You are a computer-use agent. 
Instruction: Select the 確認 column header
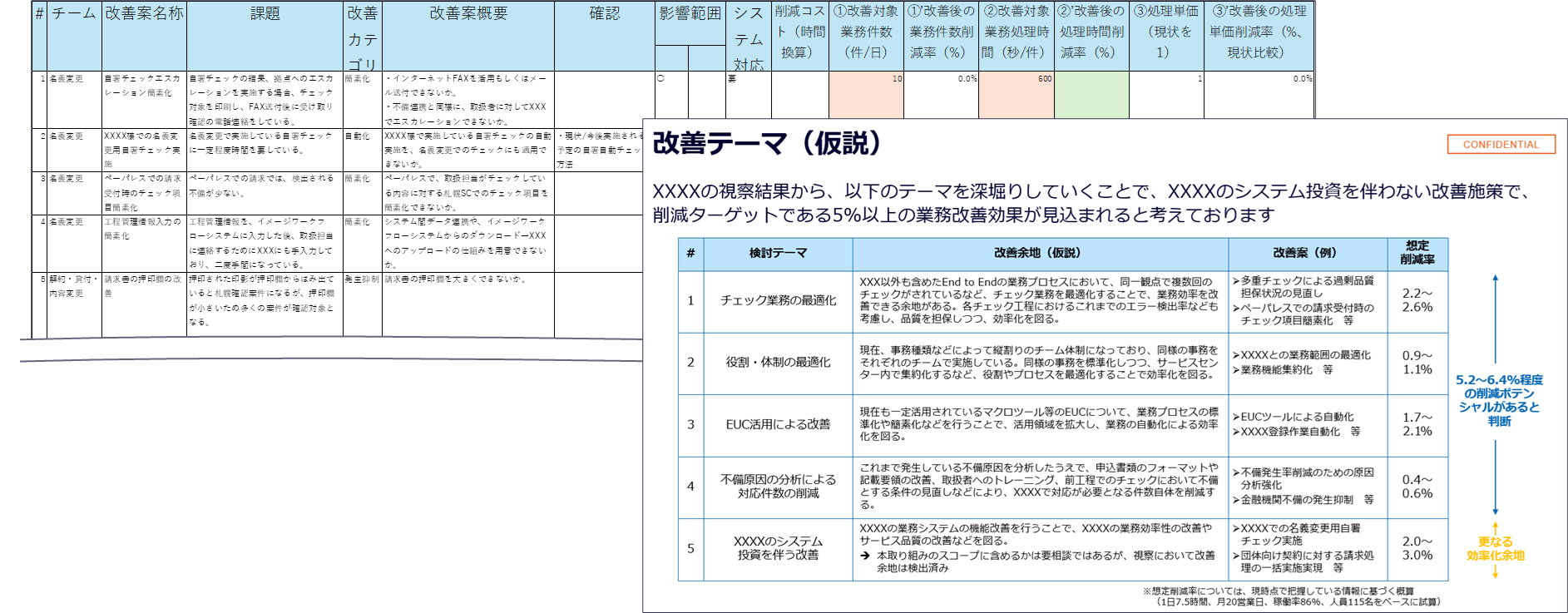[604, 36]
